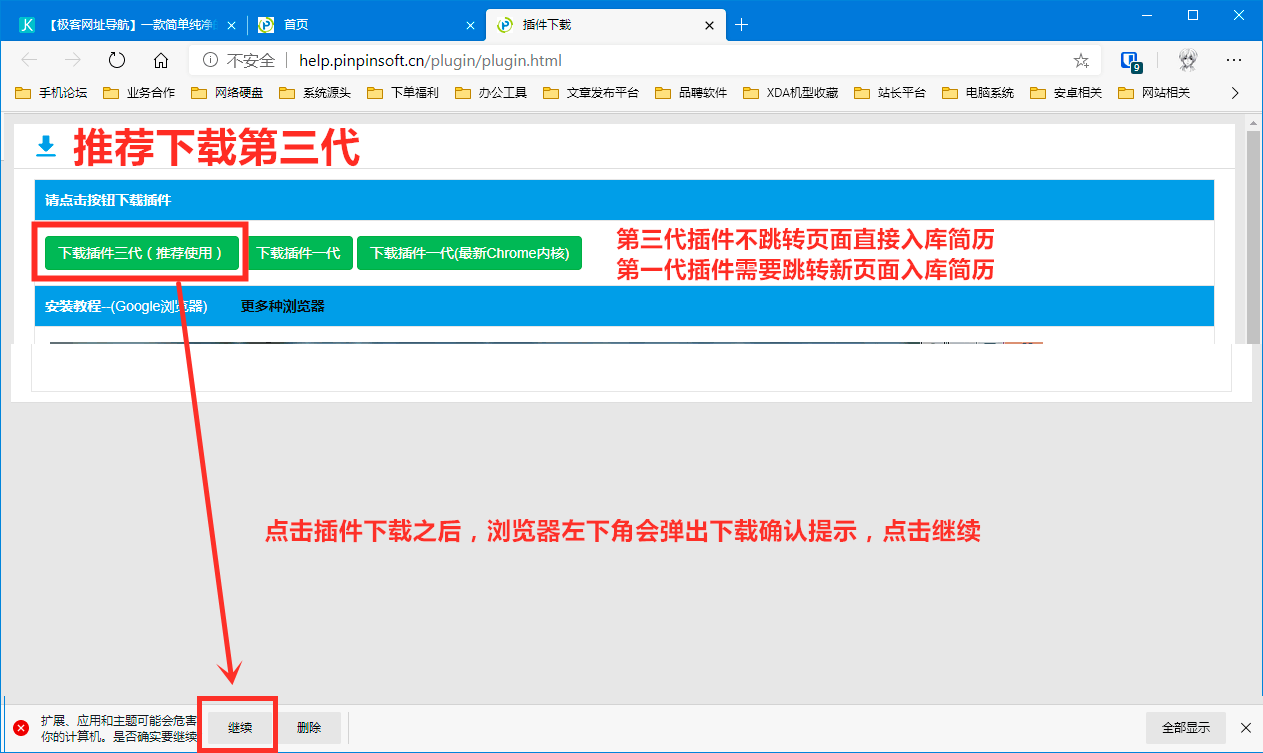Click the back navigation arrow
Viewport: 1263px width, 753px height.
click(31, 60)
